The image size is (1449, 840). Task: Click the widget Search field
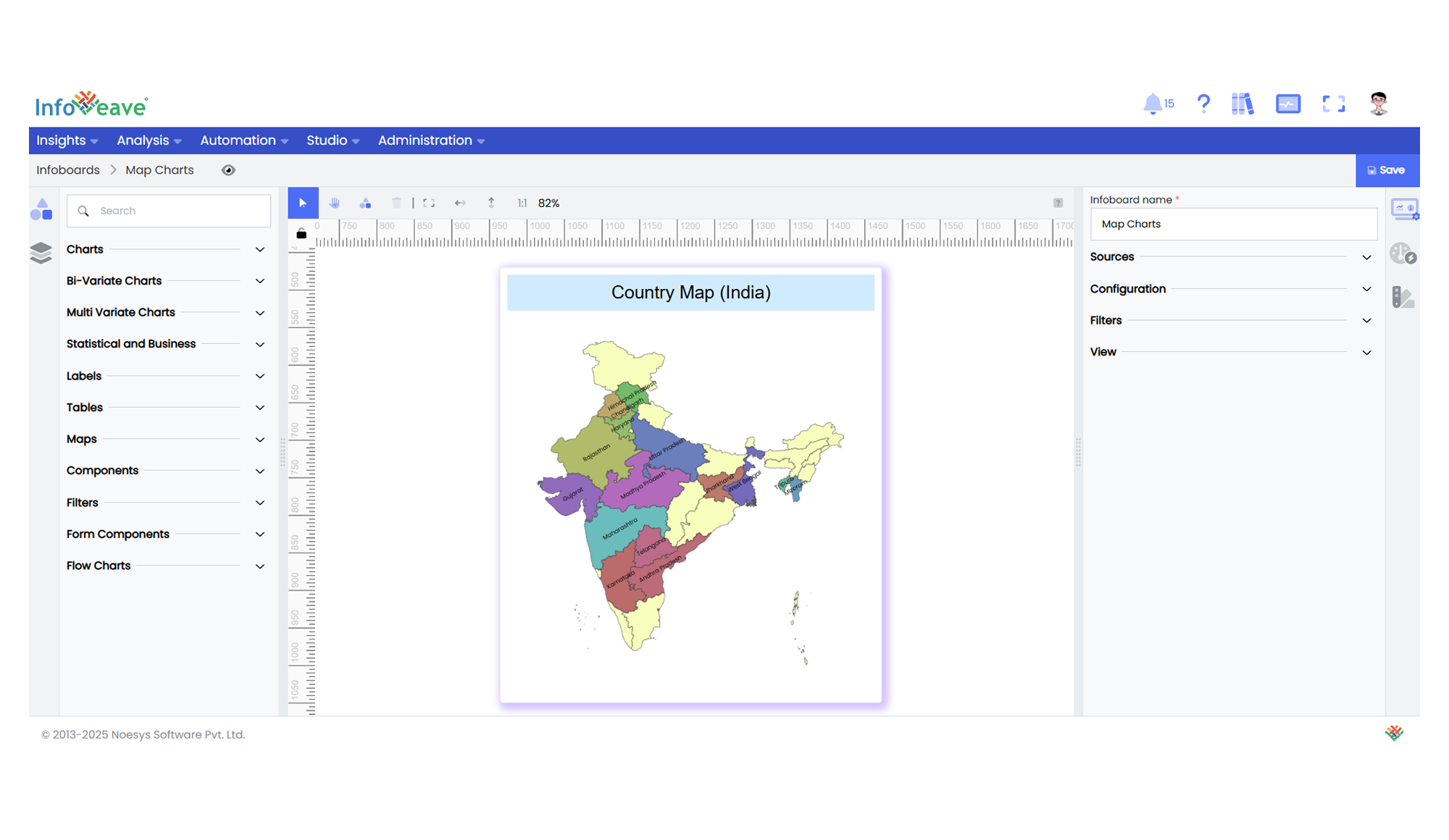click(x=169, y=211)
